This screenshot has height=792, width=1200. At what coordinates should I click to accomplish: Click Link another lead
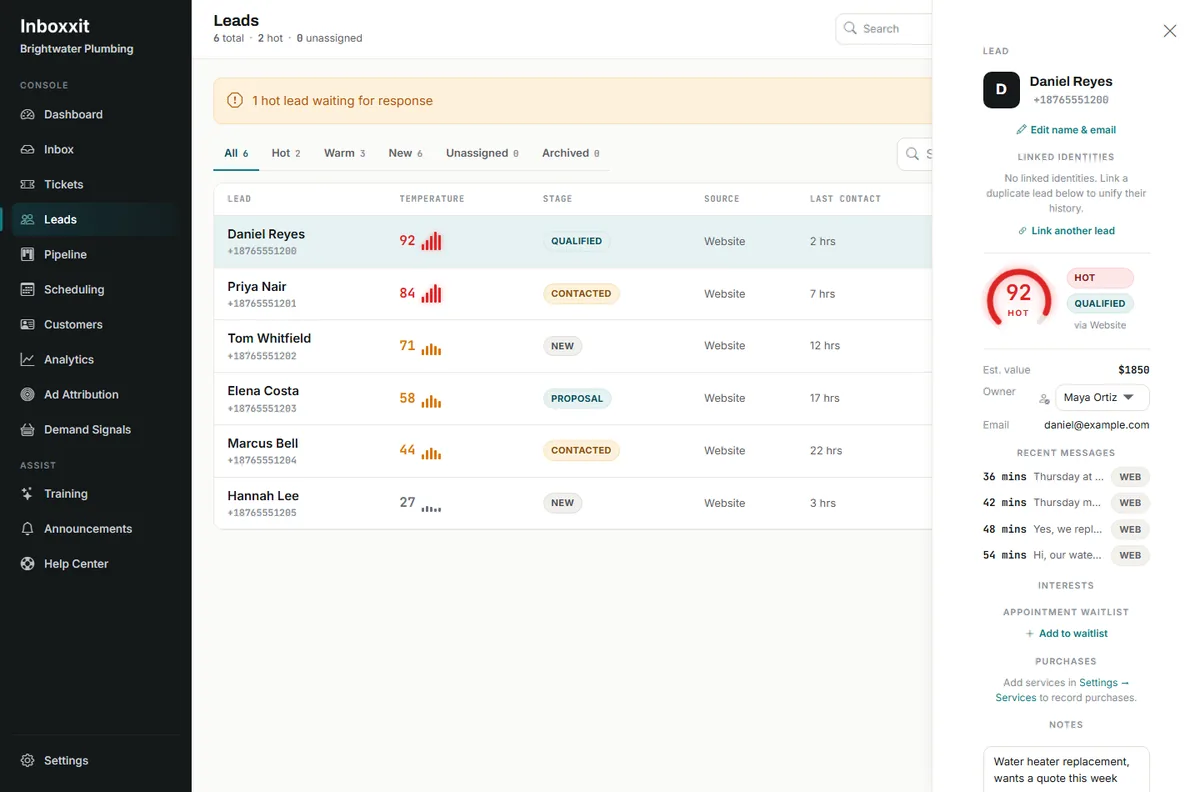(1066, 231)
